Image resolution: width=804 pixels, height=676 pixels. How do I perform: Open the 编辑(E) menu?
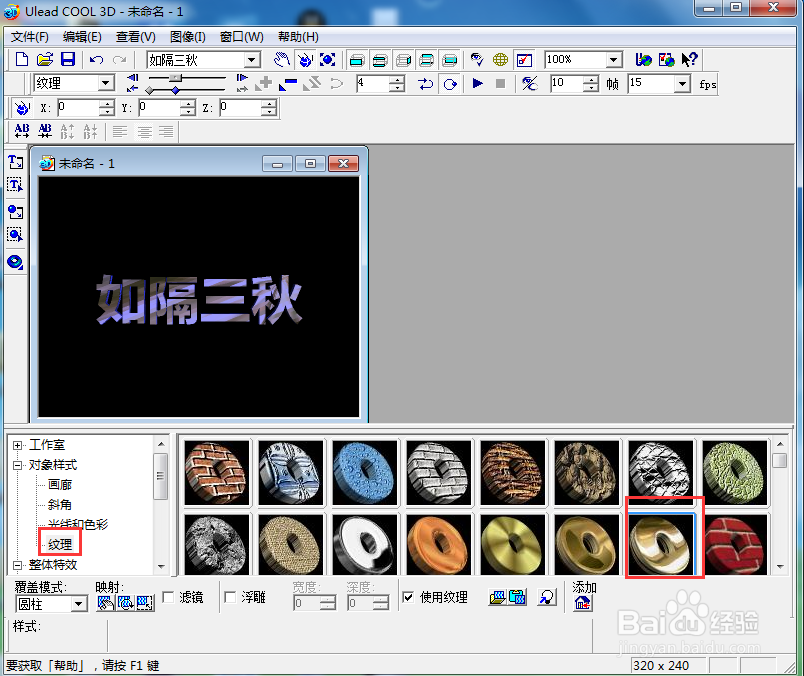pyautogui.click(x=82, y=37)
